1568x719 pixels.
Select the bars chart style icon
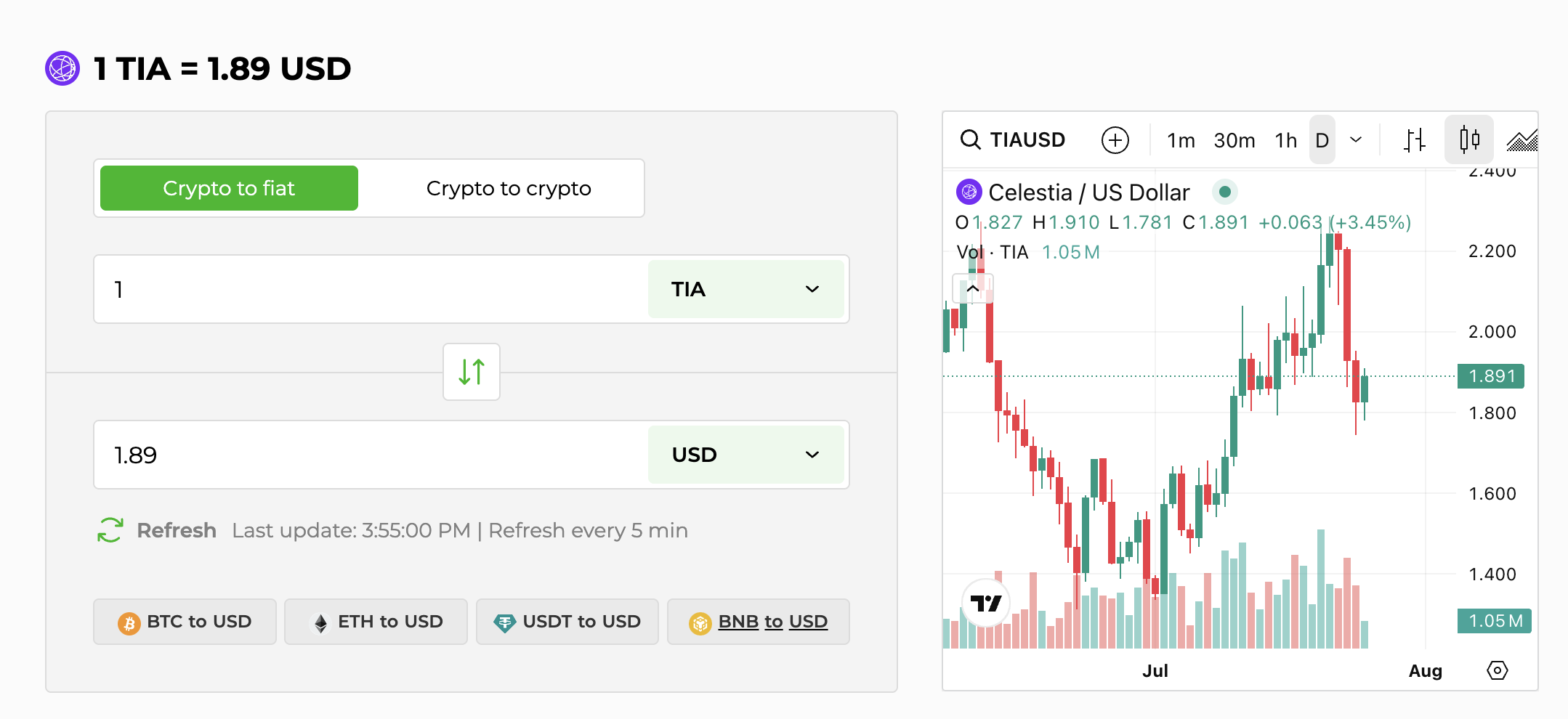click(1415, 139)
